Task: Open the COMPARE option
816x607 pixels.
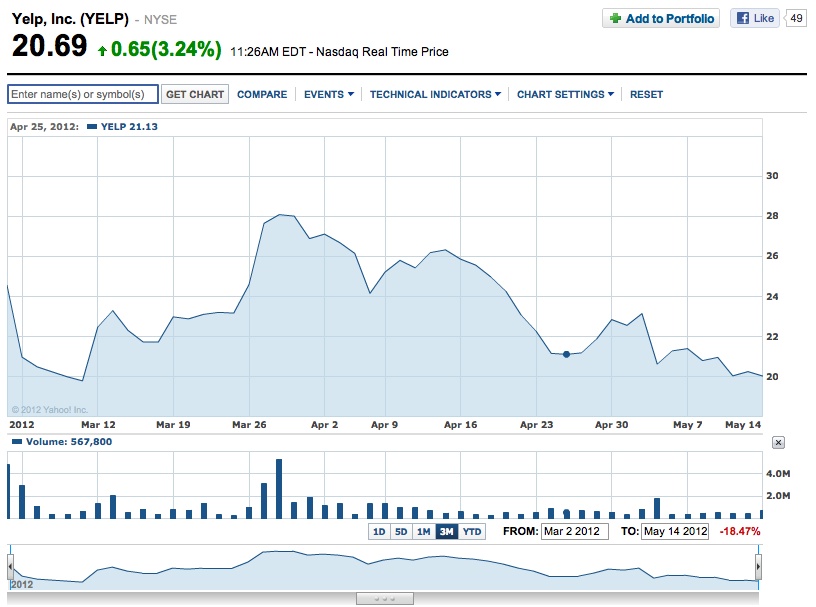Action: [x=262, y=94]
